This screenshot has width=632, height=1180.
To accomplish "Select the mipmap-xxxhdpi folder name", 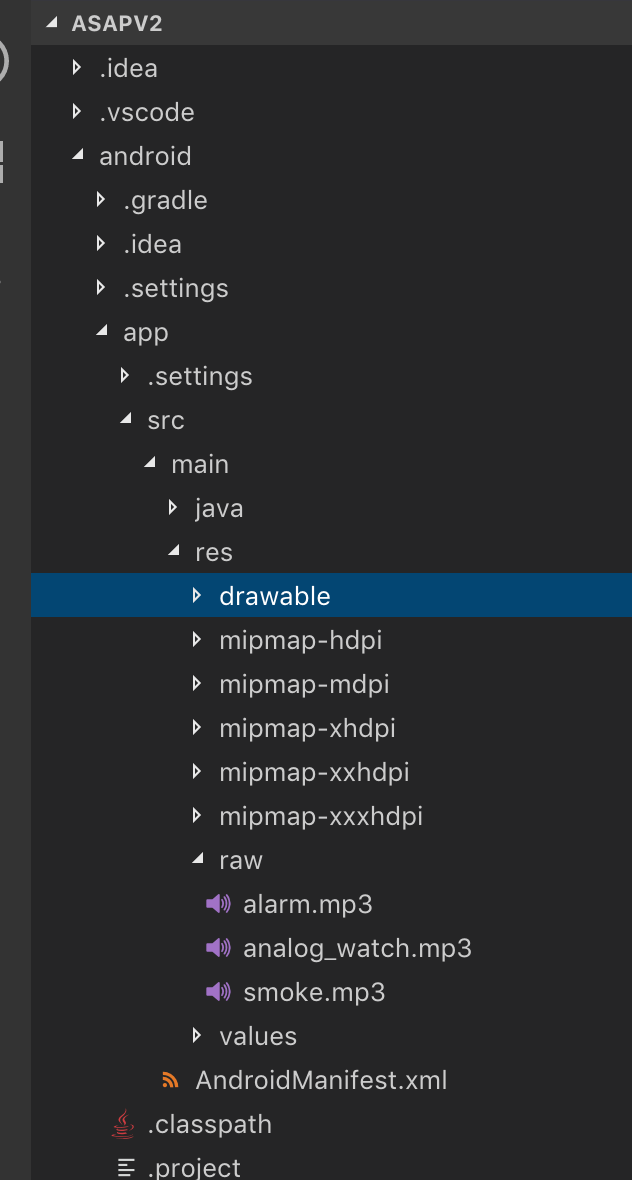I will (x=321, y=817).
